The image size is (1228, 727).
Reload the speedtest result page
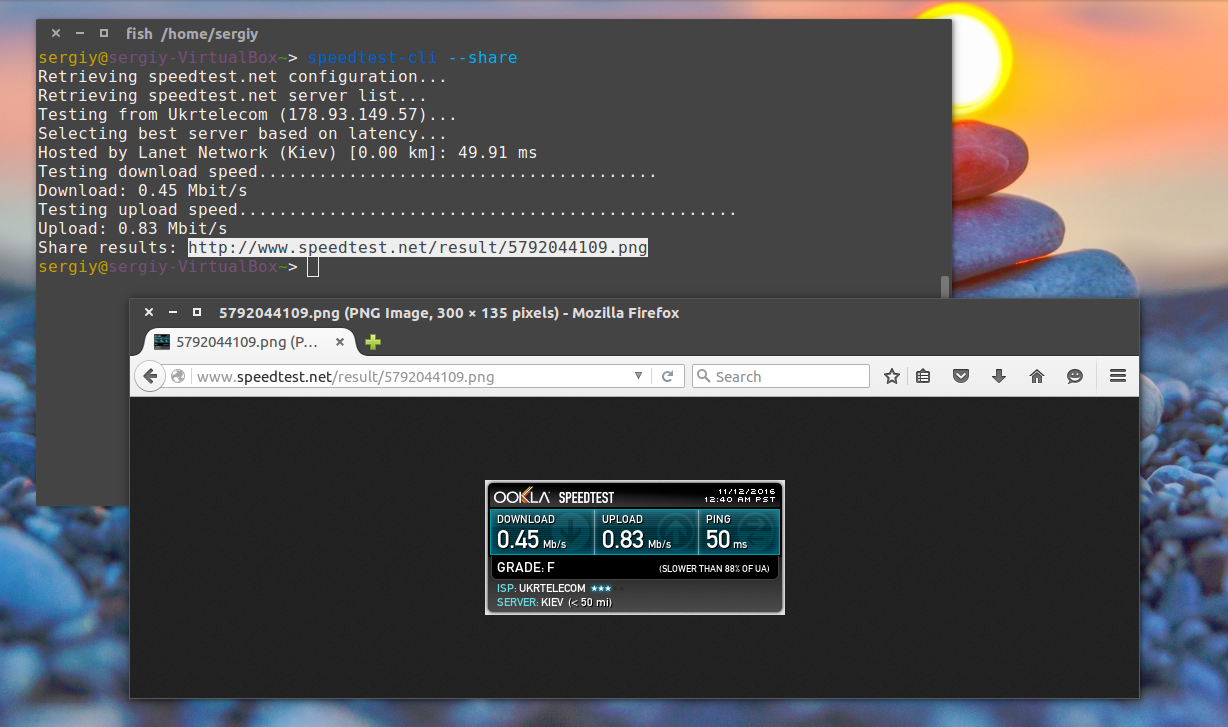(668, 376)
